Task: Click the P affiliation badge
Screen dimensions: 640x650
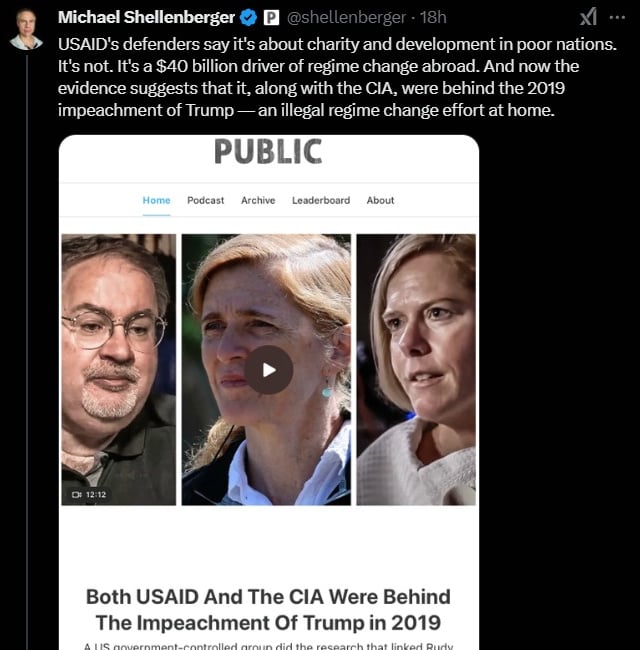Action: (x=272, y=17)
